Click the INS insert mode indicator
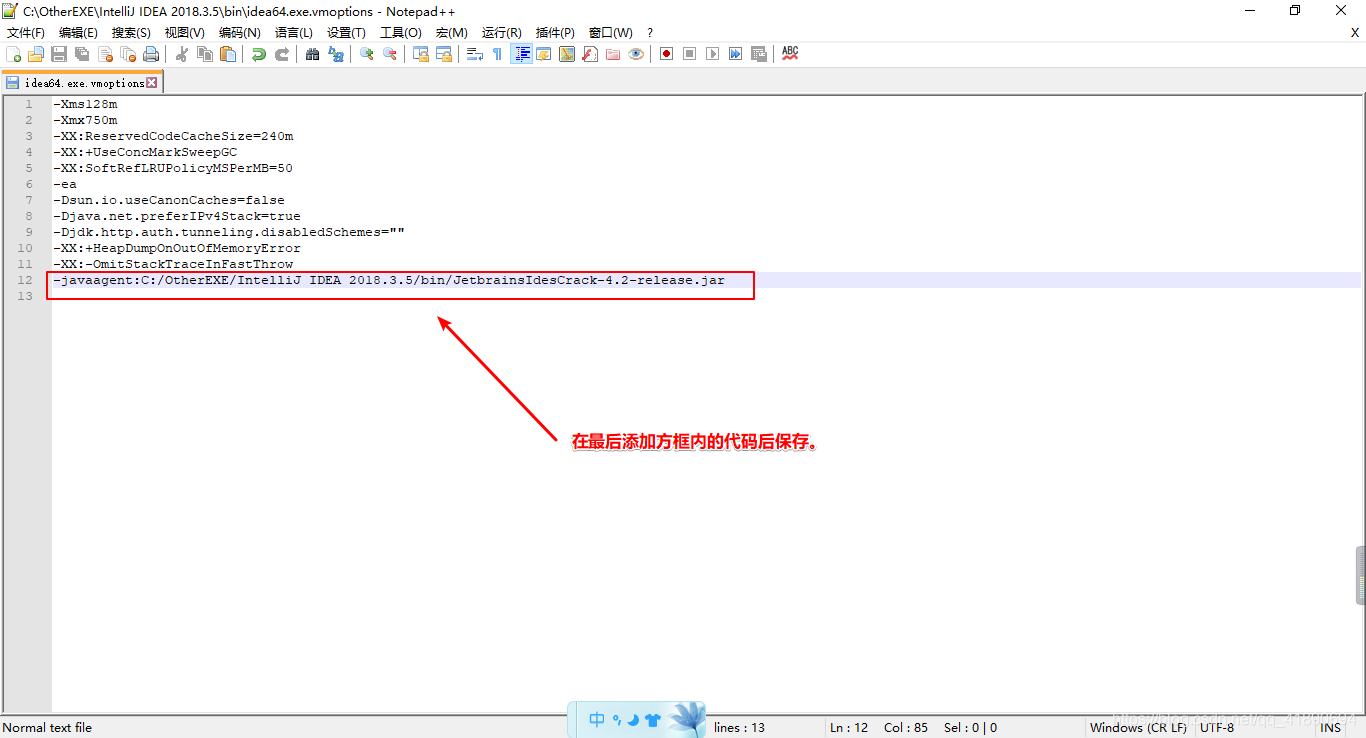Viewport: 1366px width, 738px height. pos(1330,728)
